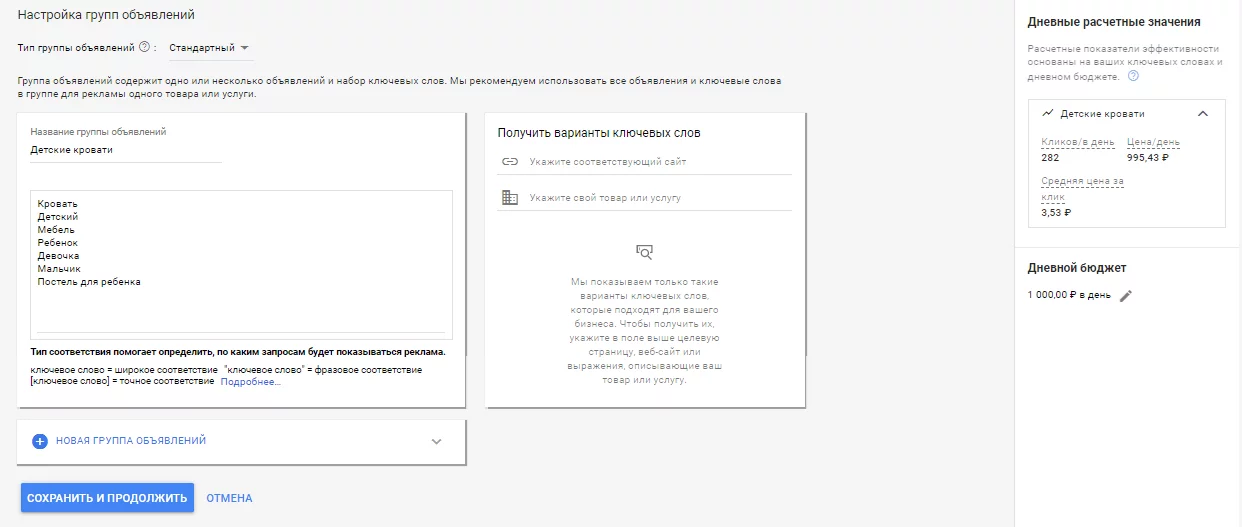Click the Дневной бюджет heading
Screen dimensions: 1242x527
tap(1077, 268)
